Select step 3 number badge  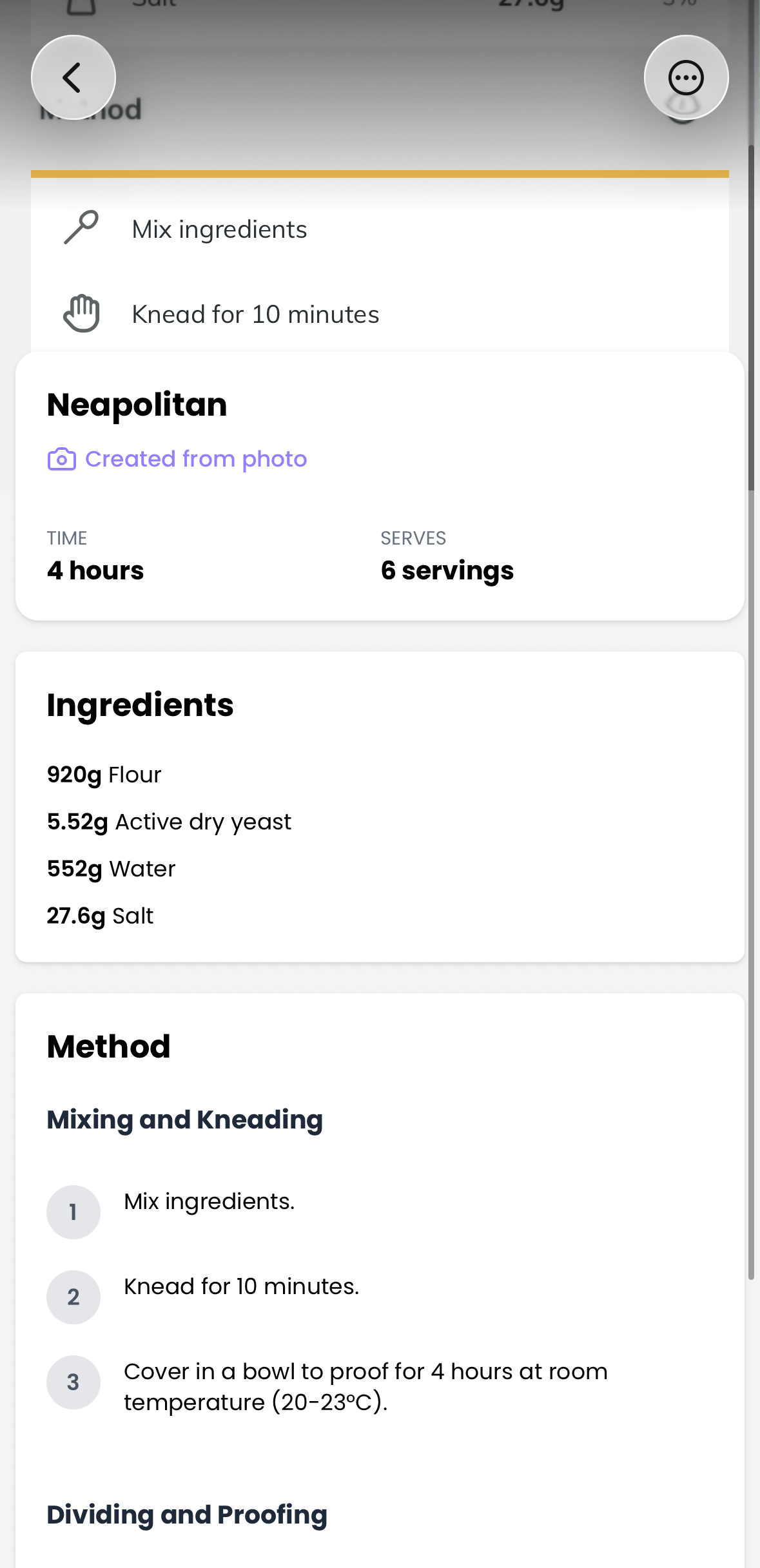click(x=73, y=1382)
